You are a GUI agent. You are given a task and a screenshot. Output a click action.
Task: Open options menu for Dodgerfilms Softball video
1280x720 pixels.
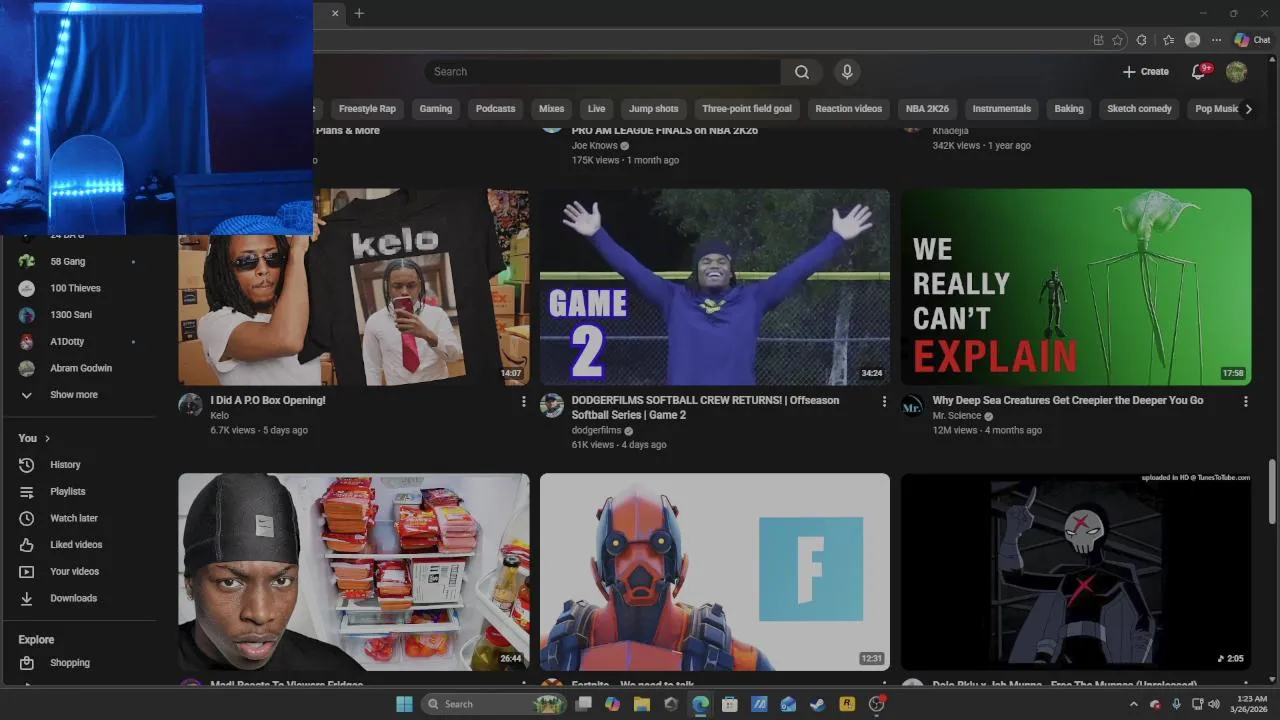coord(884,401)
